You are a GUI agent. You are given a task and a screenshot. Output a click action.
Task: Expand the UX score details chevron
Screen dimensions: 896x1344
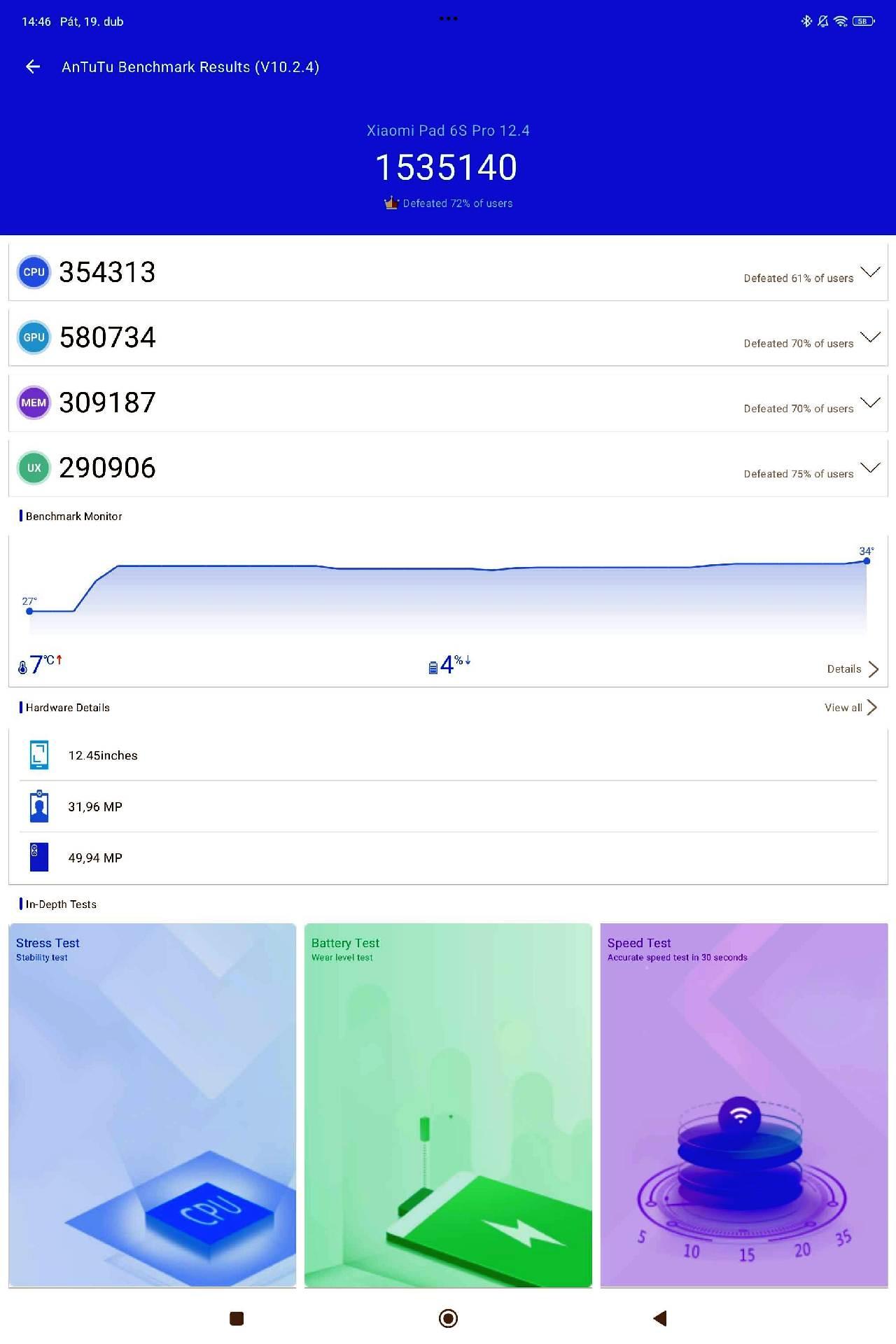pyautogui.click(x=870, y=467)
